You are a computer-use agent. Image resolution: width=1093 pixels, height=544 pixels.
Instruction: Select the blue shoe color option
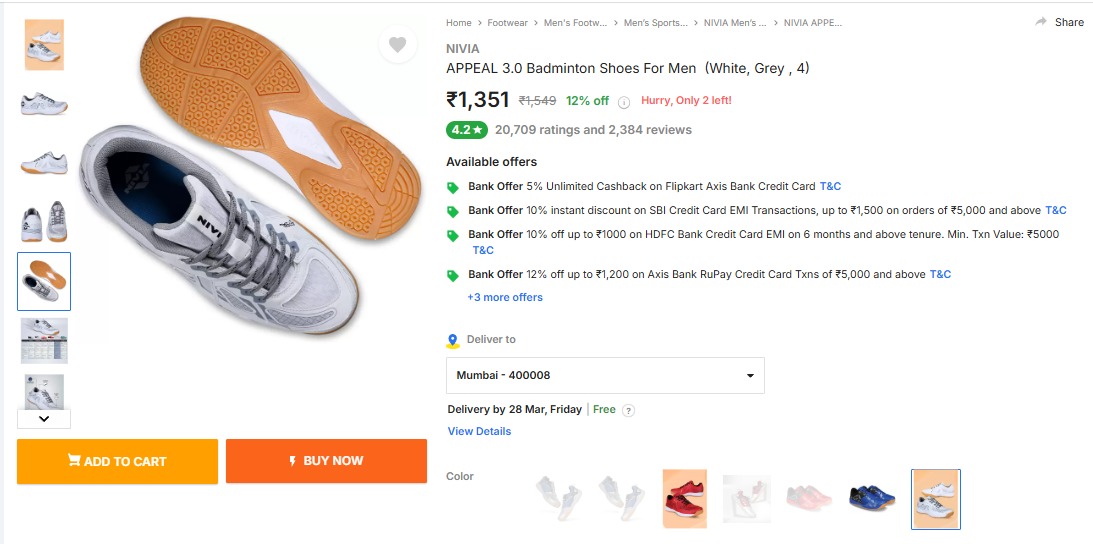[872, 498]
